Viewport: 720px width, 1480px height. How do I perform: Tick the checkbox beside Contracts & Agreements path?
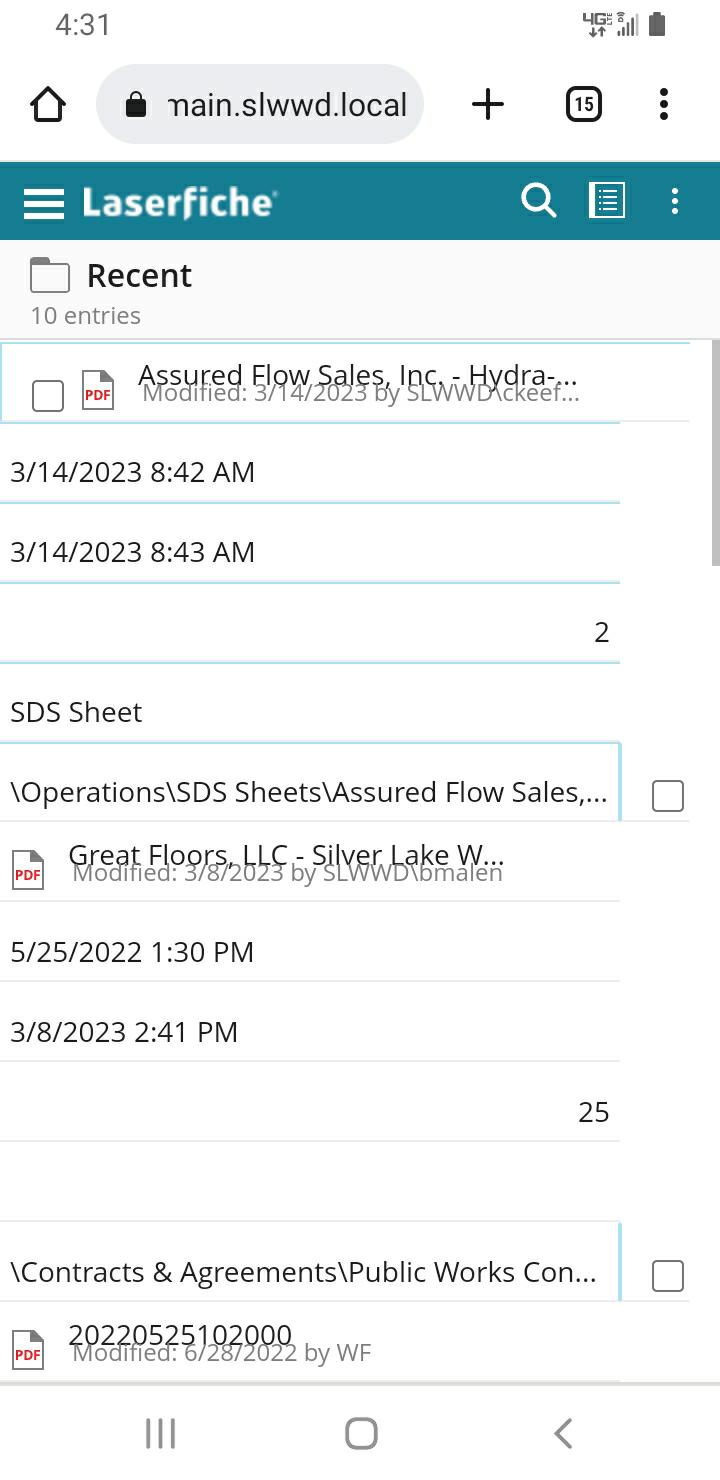click(x=668, y=1276)
